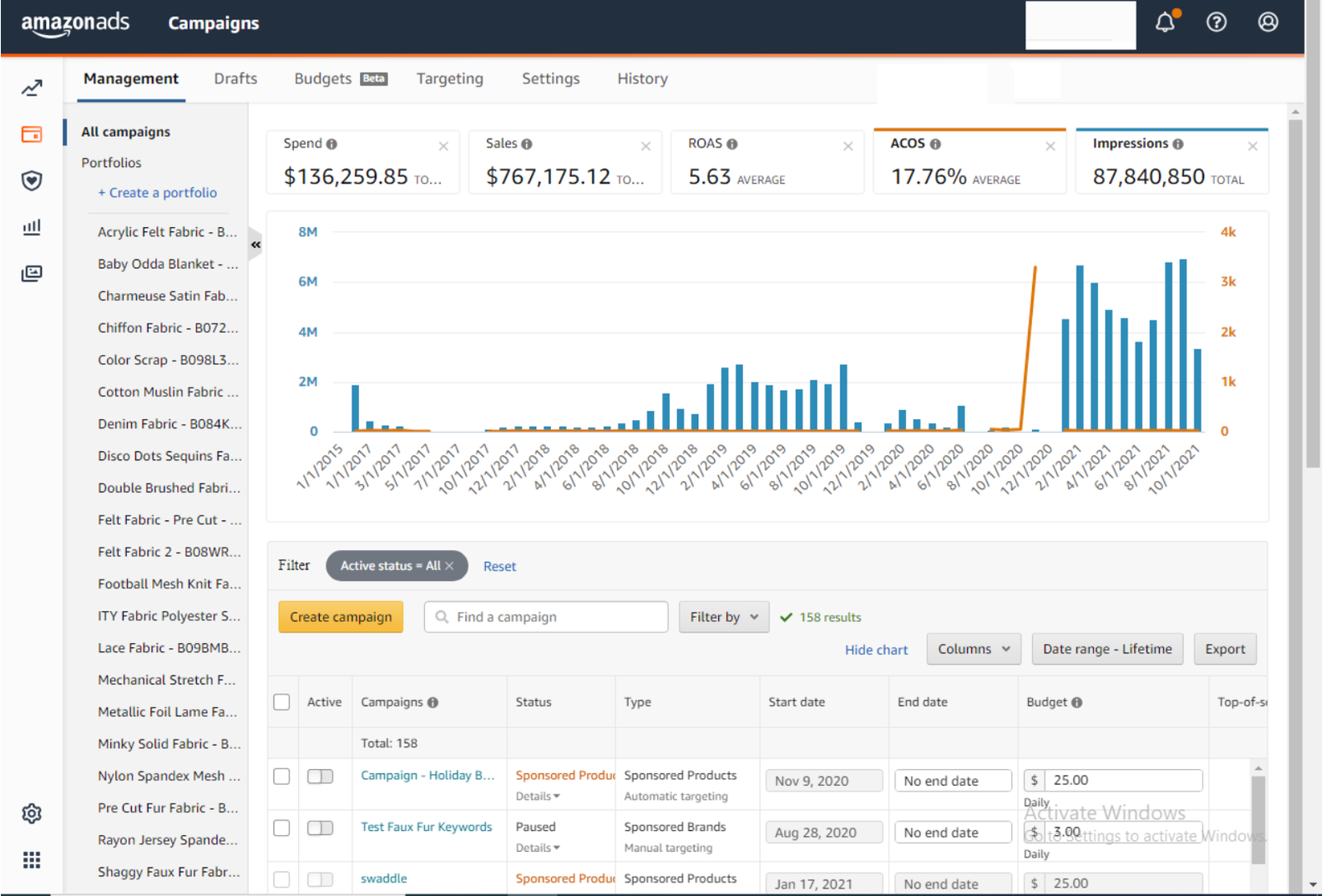
Task: Open the swaddle campaign link
Action: pos(384,878)
